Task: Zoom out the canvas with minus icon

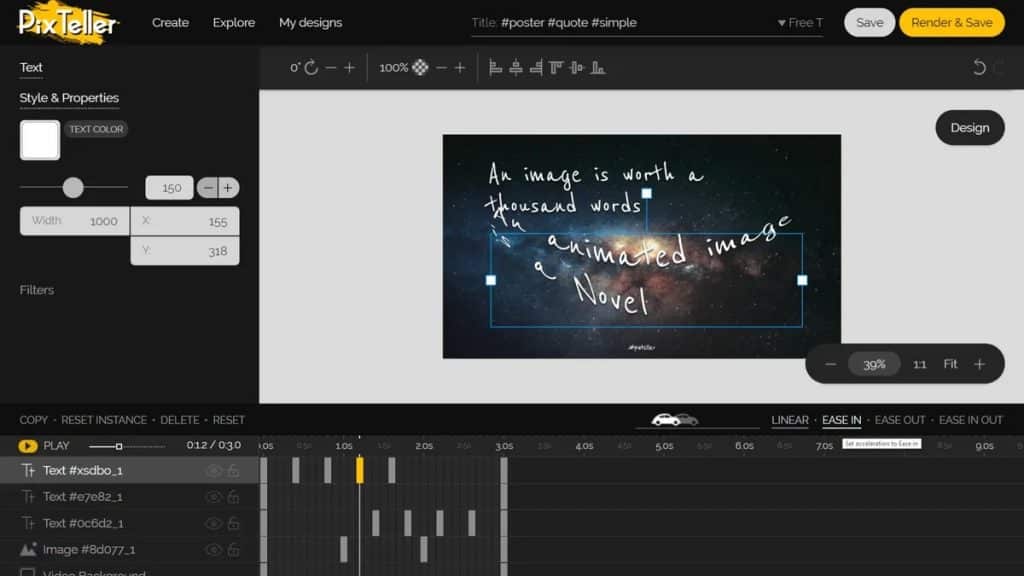Action: tap(830, 364)
